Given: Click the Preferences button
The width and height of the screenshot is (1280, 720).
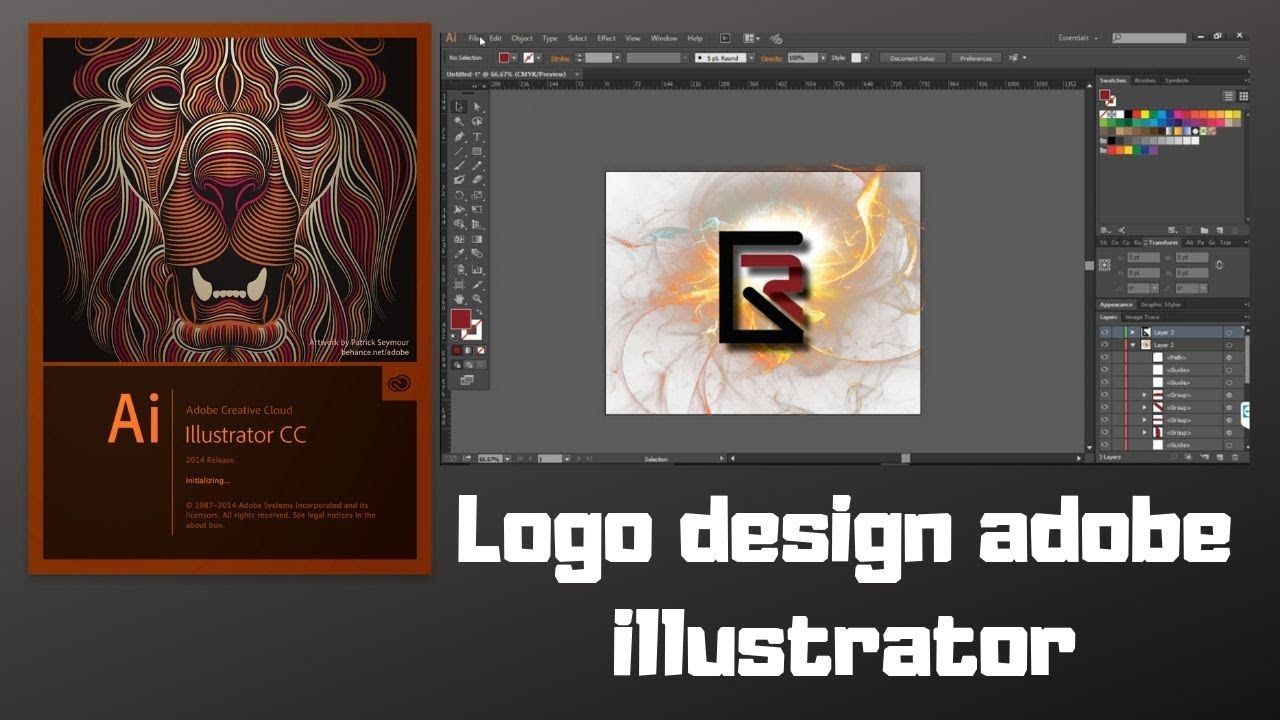Looking at the screenshot, I should [976, 58].
